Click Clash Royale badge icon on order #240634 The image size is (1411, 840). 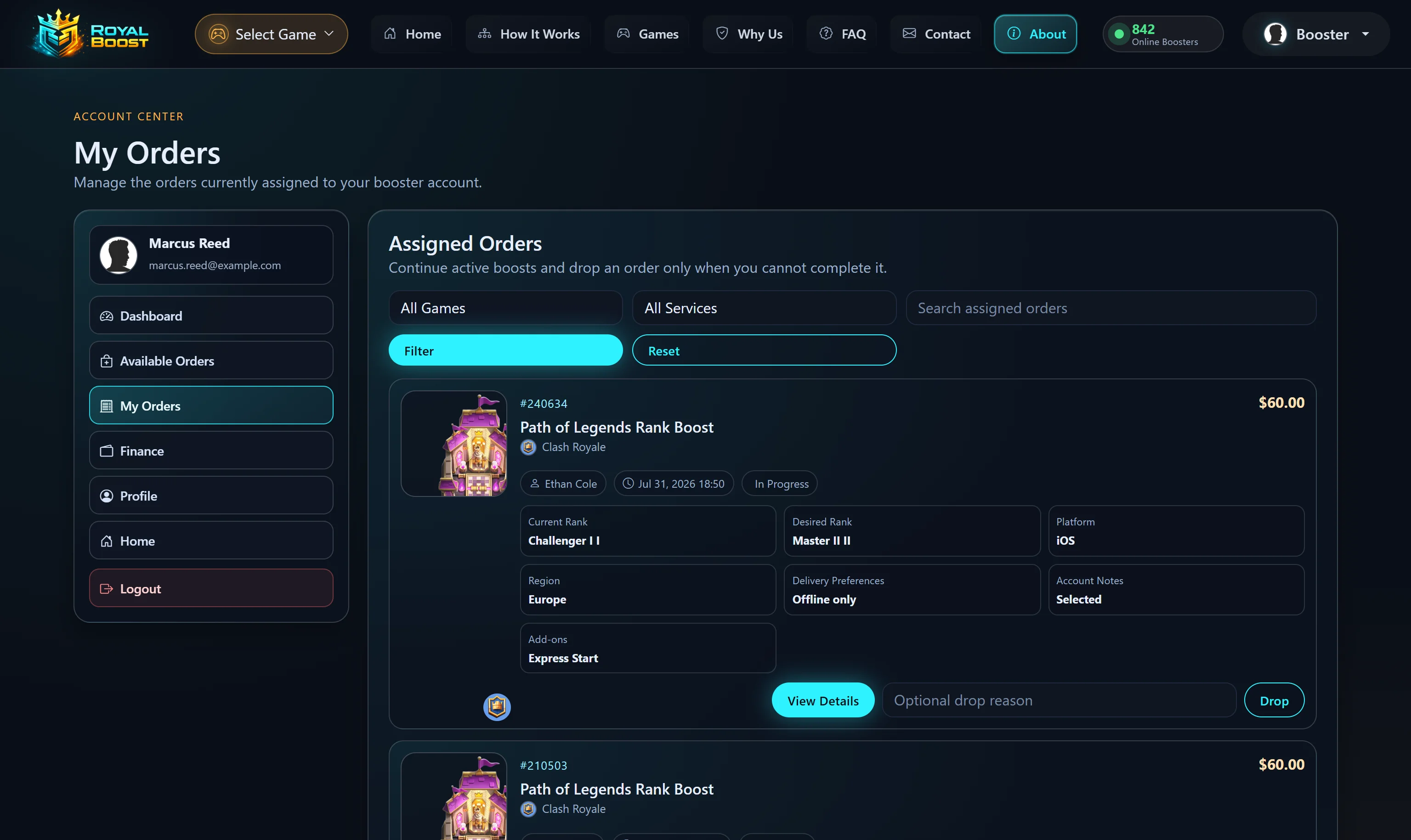(528, 447)
